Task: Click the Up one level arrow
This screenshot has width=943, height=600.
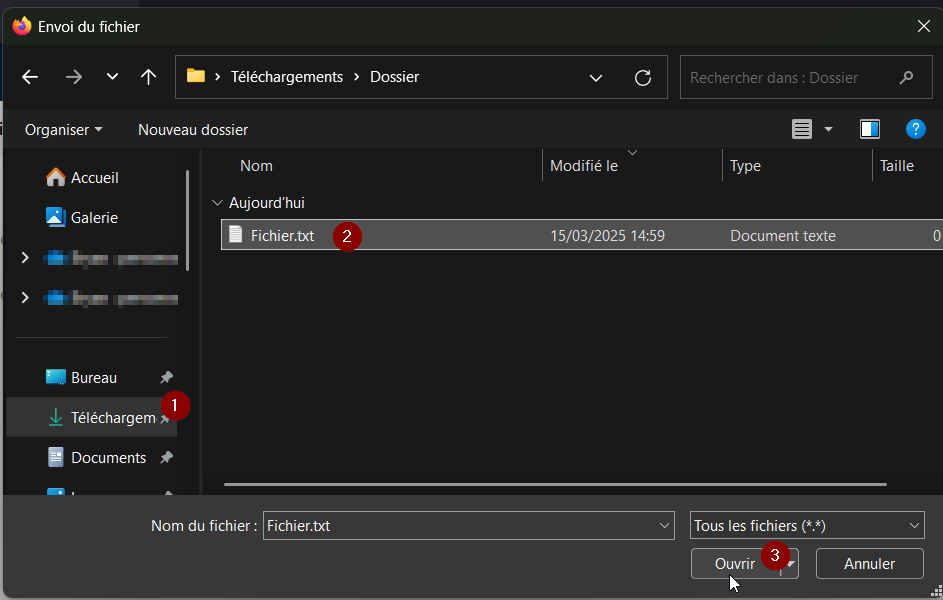Action: tap(148, 77)
